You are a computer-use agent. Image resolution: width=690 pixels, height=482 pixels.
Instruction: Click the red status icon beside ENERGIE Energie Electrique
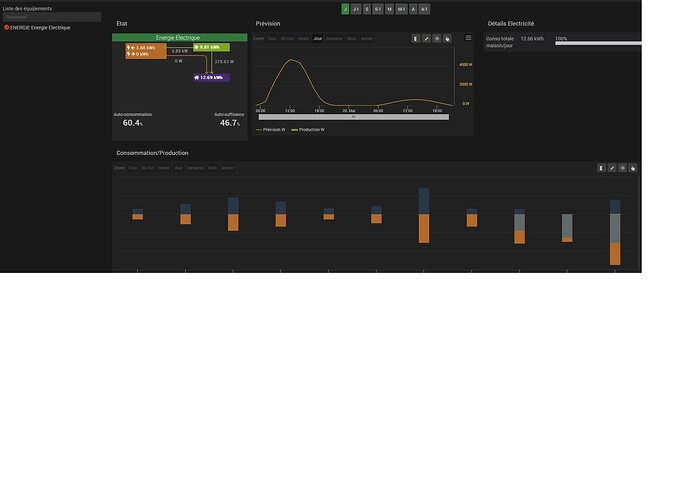pos(7,27)
